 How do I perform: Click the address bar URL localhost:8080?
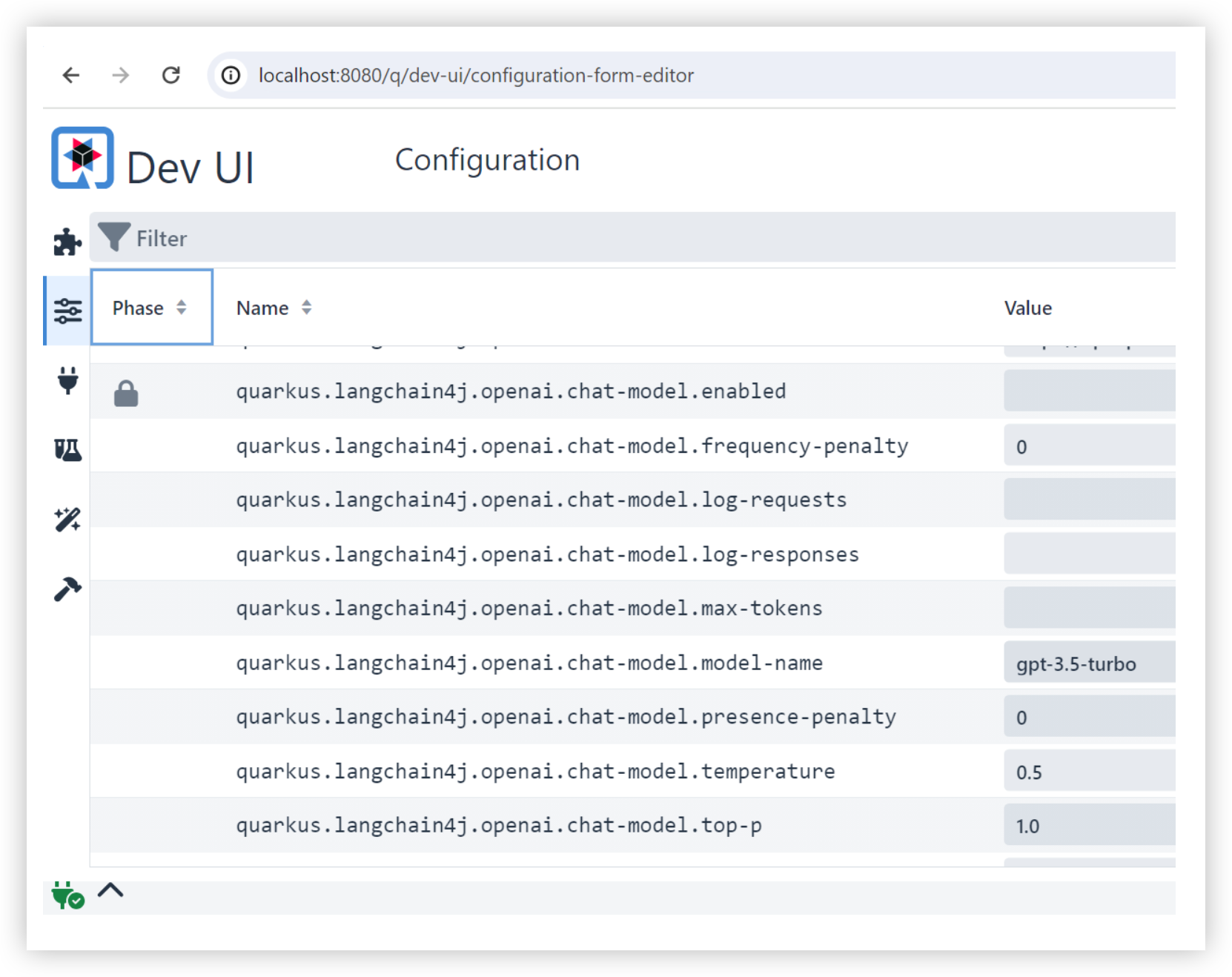pyautogui.click(x=476, y=76)
